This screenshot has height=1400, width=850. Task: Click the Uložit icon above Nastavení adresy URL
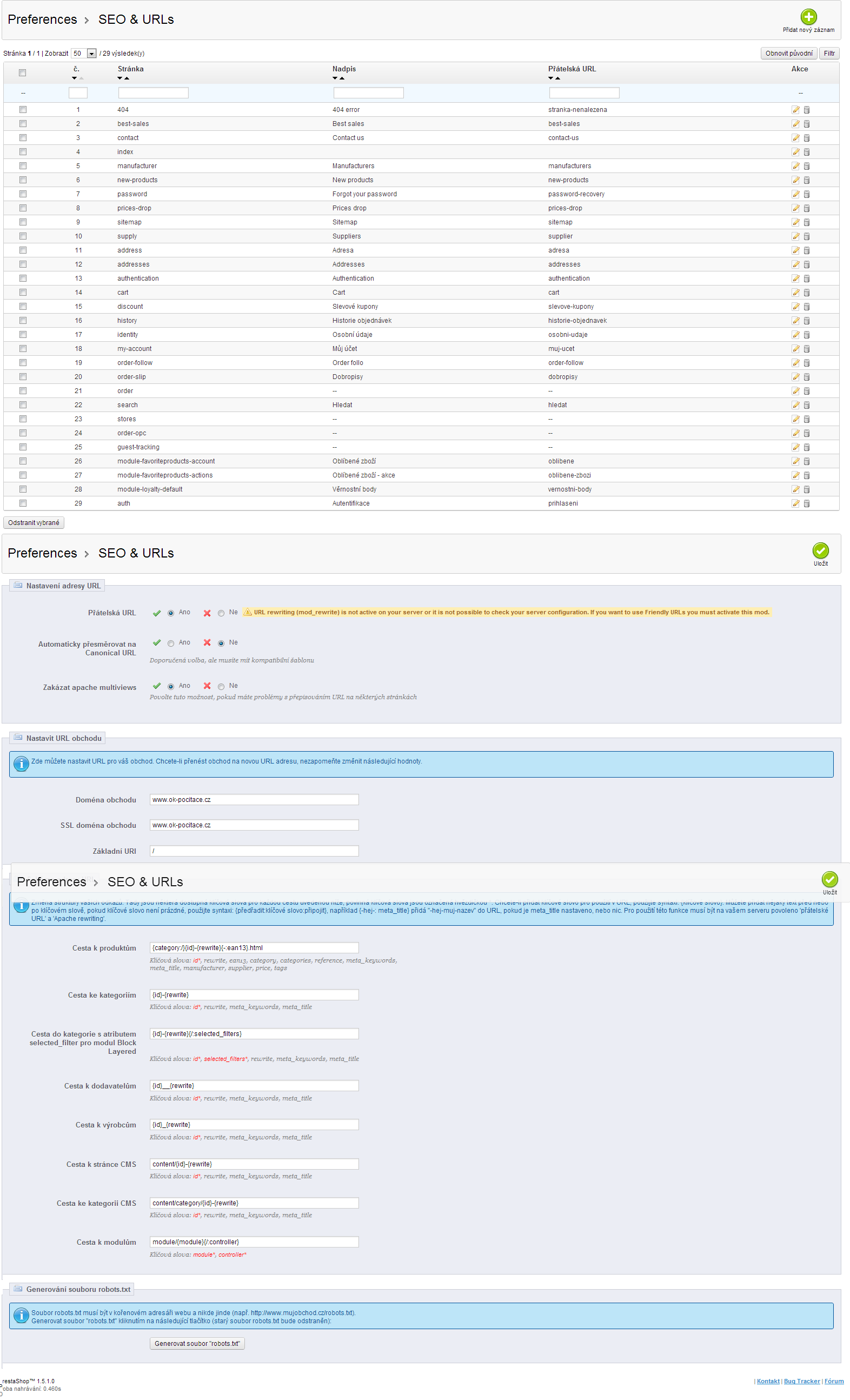coord(820,550)
